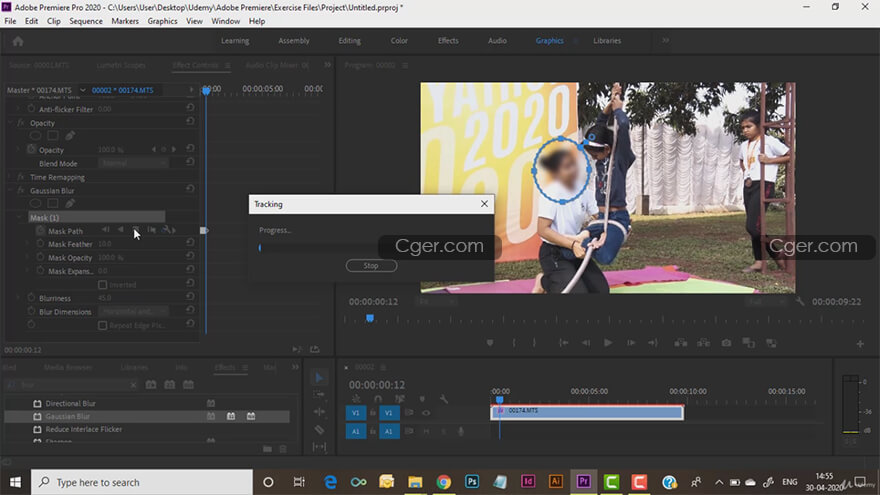Click Add Marker in program monitor

pyautogui.click(x=490, y=343)
